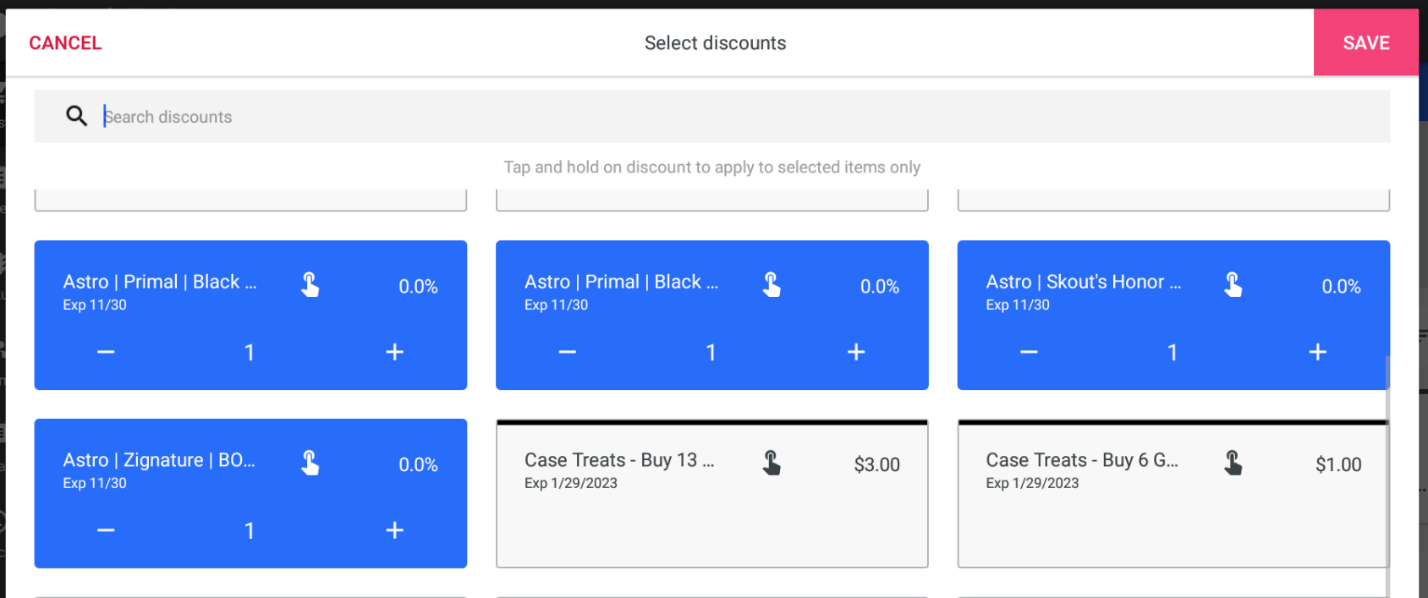
Task: Click hand icon on the leftmost Astro Primal card
Action: (x=310, y=285)
